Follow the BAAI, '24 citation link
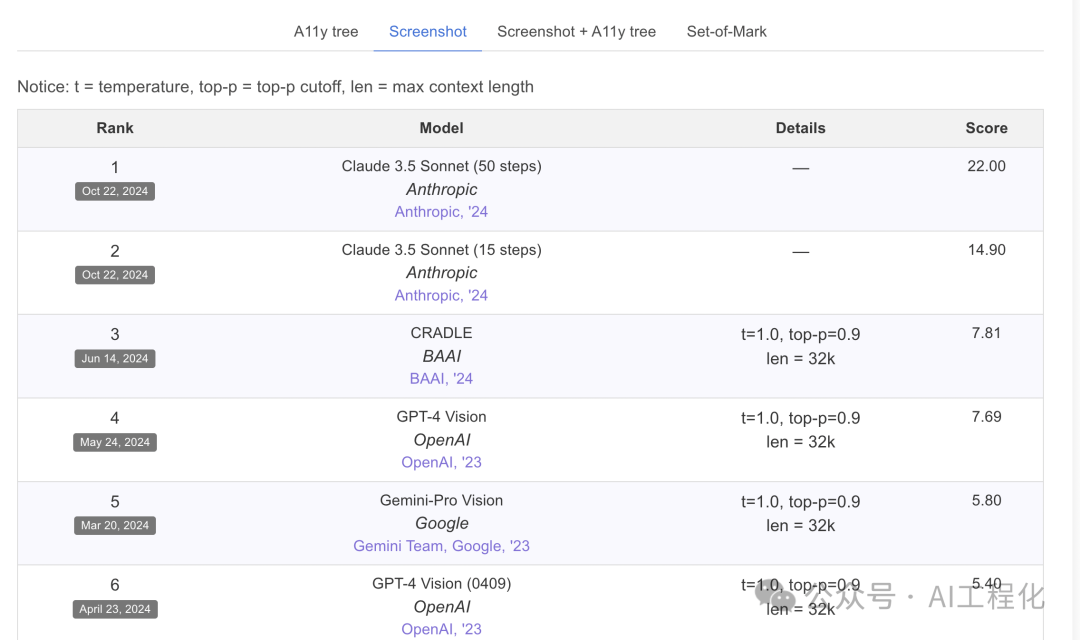 [x=442, y=378]
